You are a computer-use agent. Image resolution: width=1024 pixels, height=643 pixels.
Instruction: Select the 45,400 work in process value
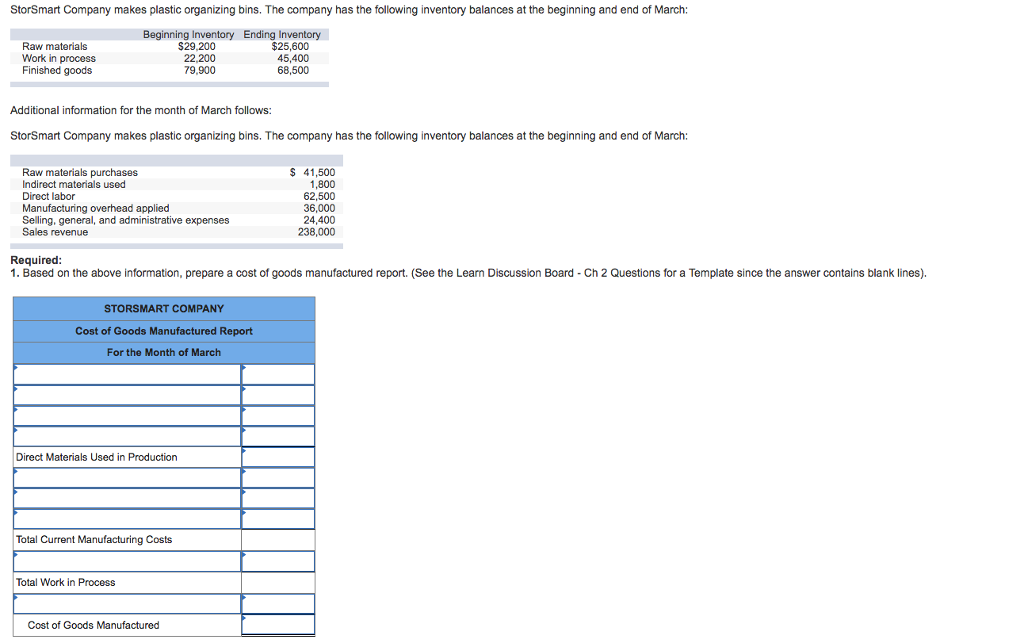(x=293, y=58)
